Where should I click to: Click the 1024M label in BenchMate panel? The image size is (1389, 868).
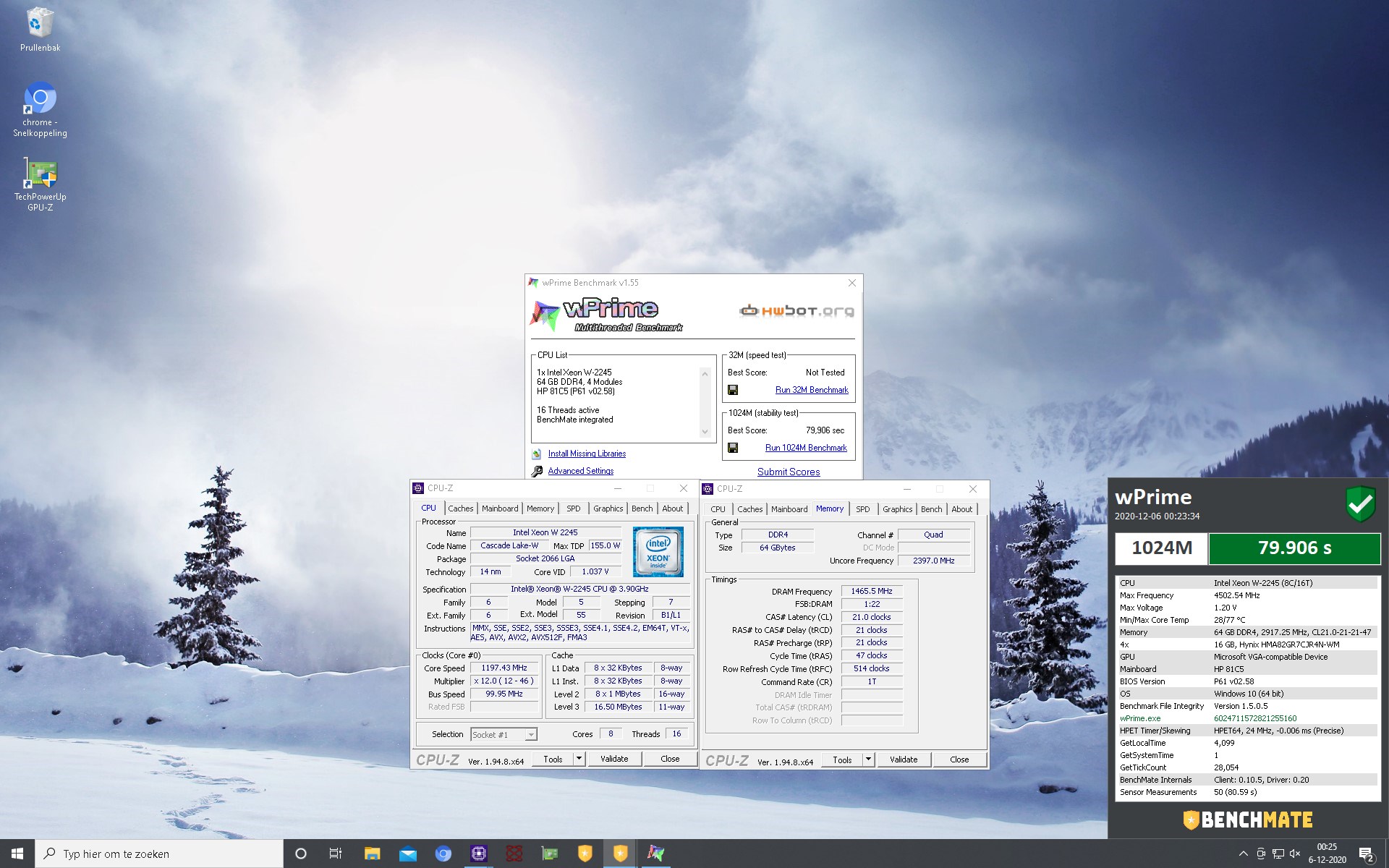coord(1162,548)
